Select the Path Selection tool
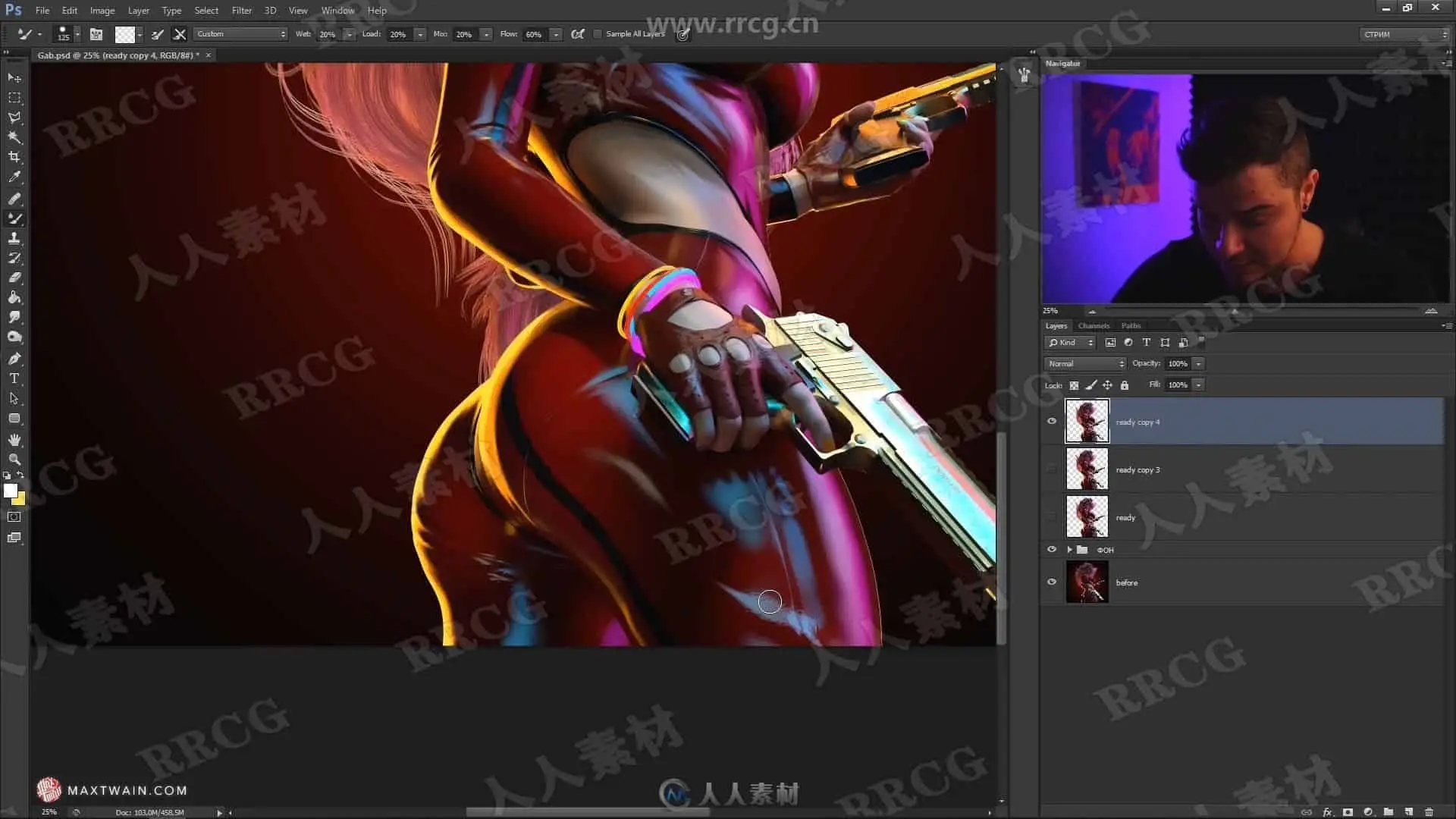1456x819 pixels. [x=14, y=398]
